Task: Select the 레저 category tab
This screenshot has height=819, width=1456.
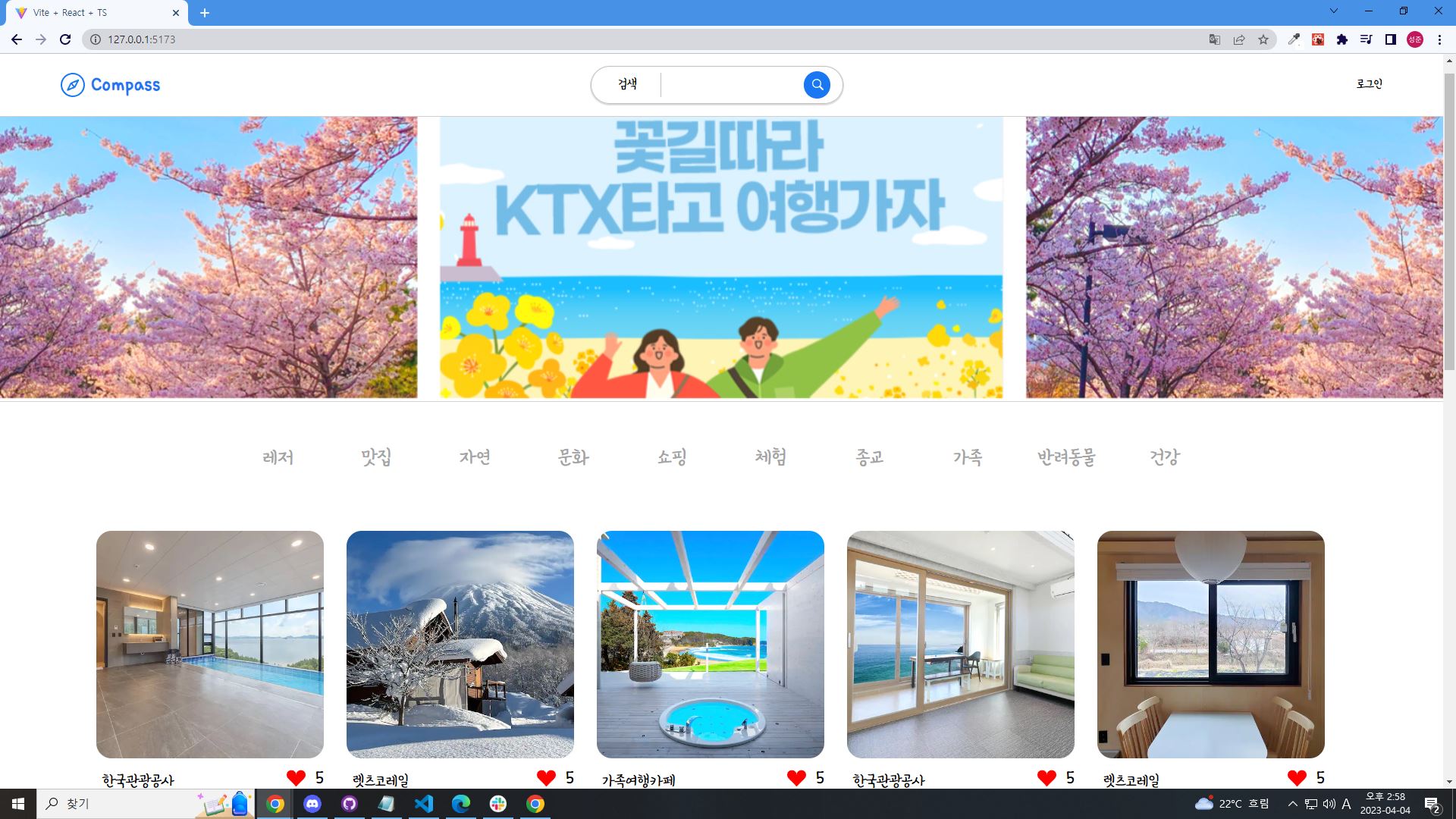Action: pyautogui.click(x=278, y=457)
